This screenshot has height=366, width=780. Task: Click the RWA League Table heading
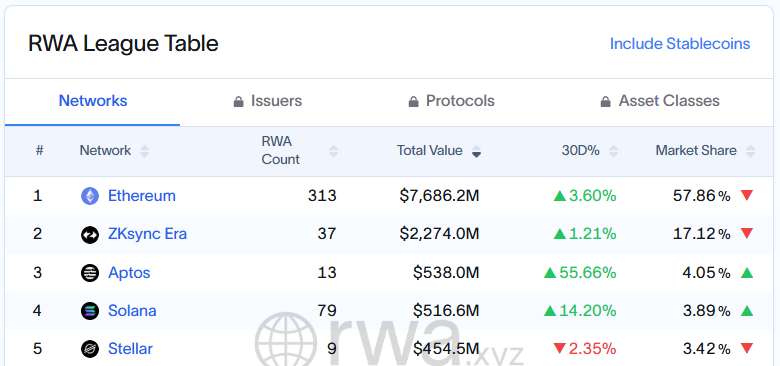pyautogui.click(x=123, y=44)
